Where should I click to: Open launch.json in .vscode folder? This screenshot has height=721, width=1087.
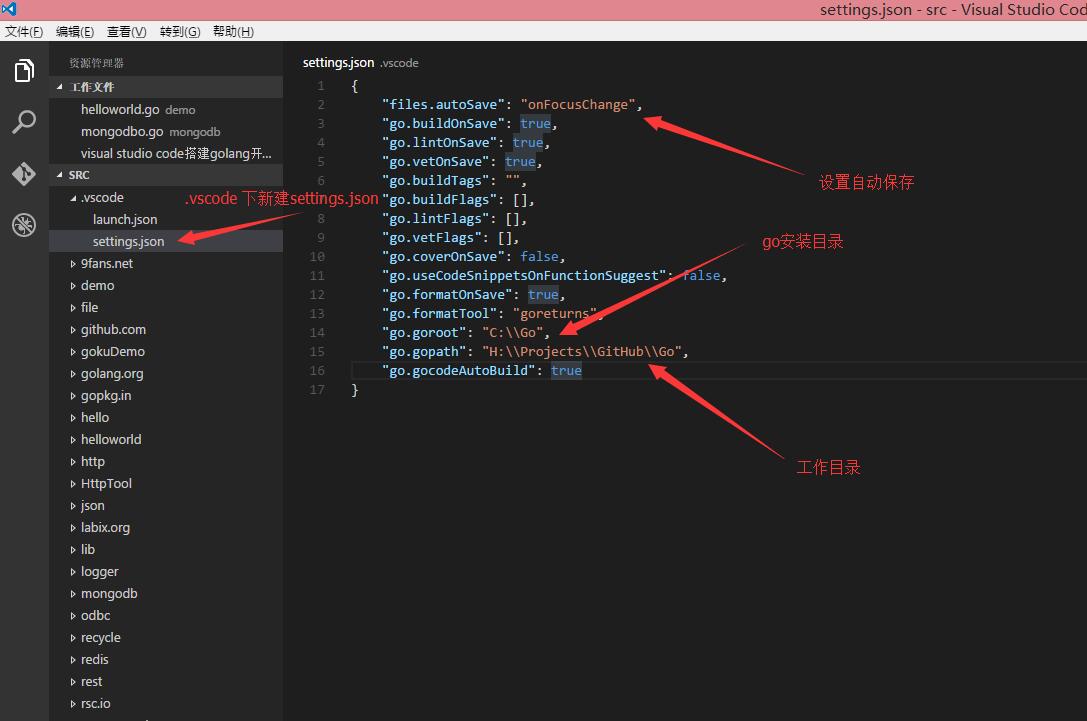click(166, 220)
